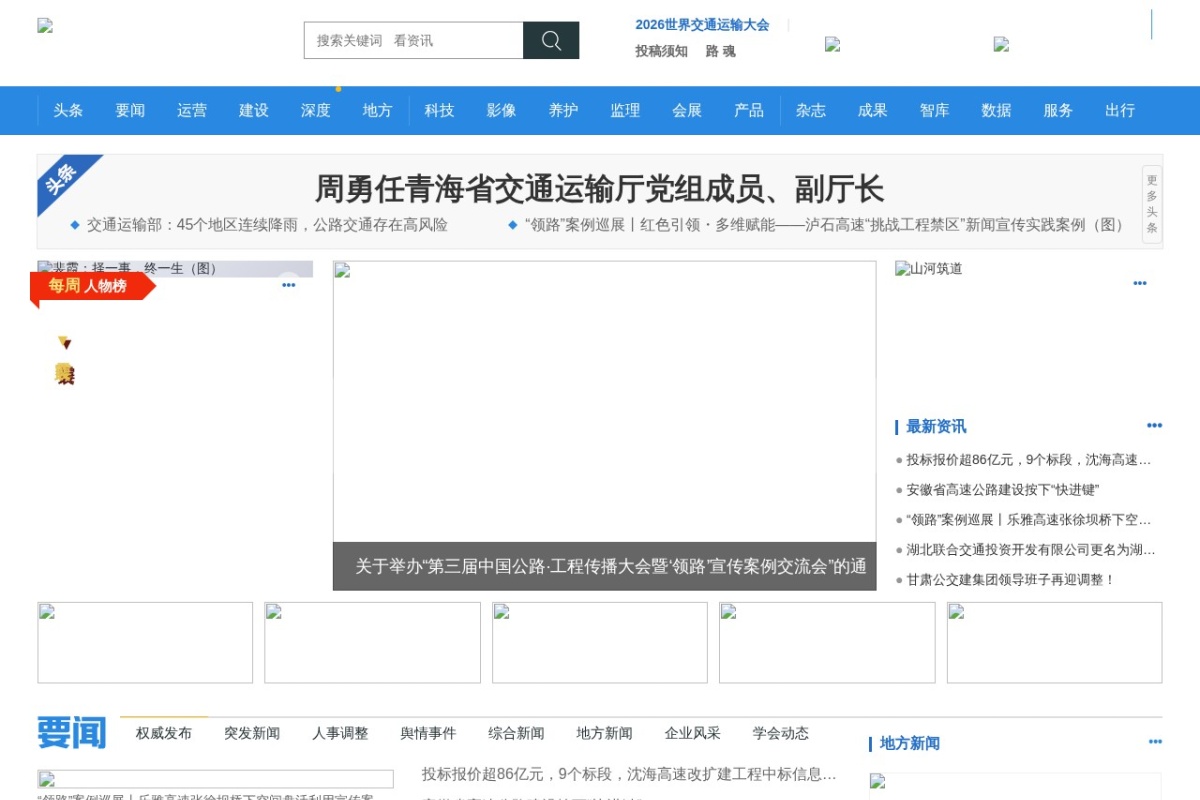Open the 路魂 link
Image resolution: width=1200 pixels, height=800 pixels.
[721, 51]
